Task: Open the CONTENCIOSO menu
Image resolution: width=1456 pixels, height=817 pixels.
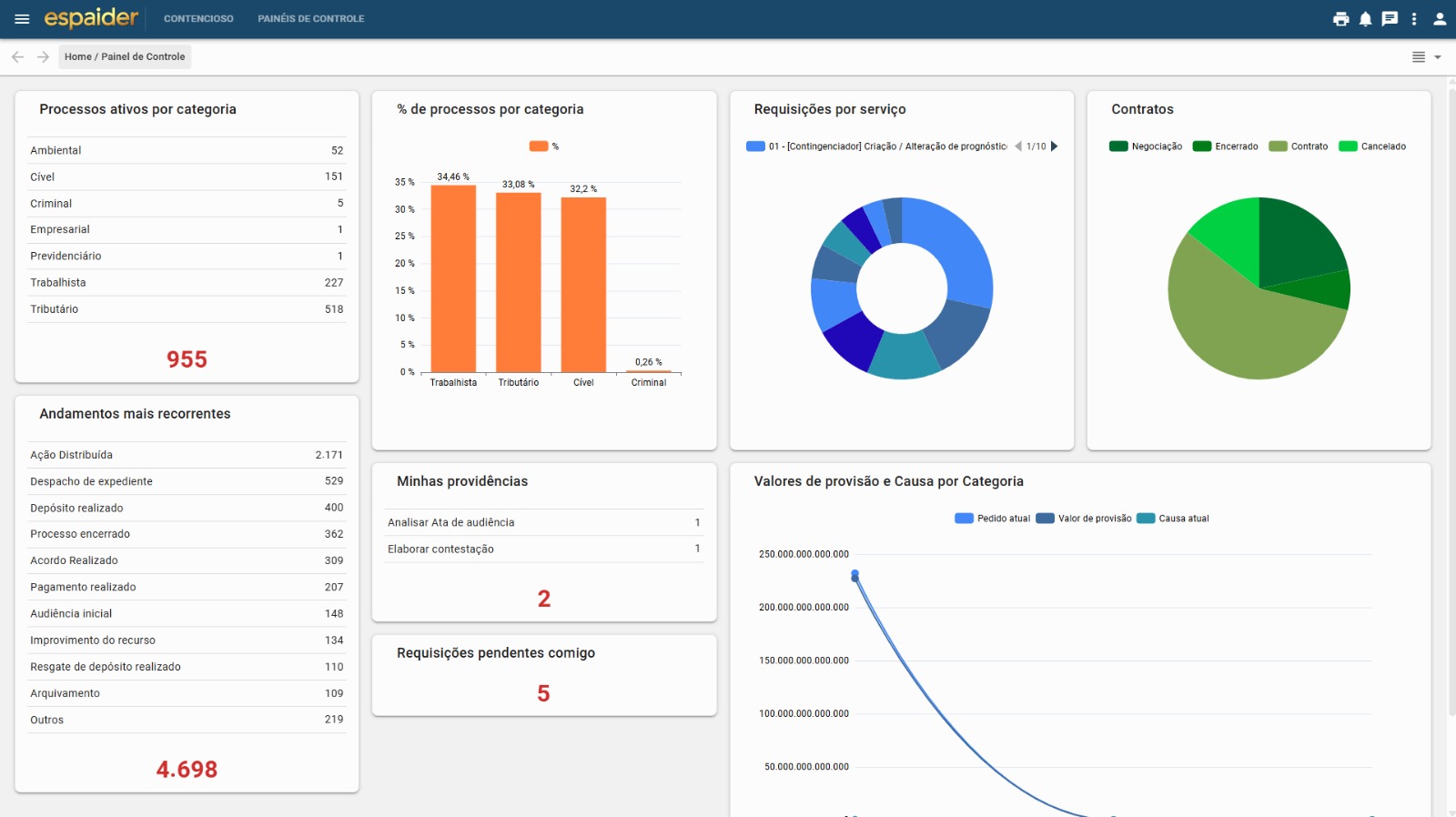Action: click(198, 19)
